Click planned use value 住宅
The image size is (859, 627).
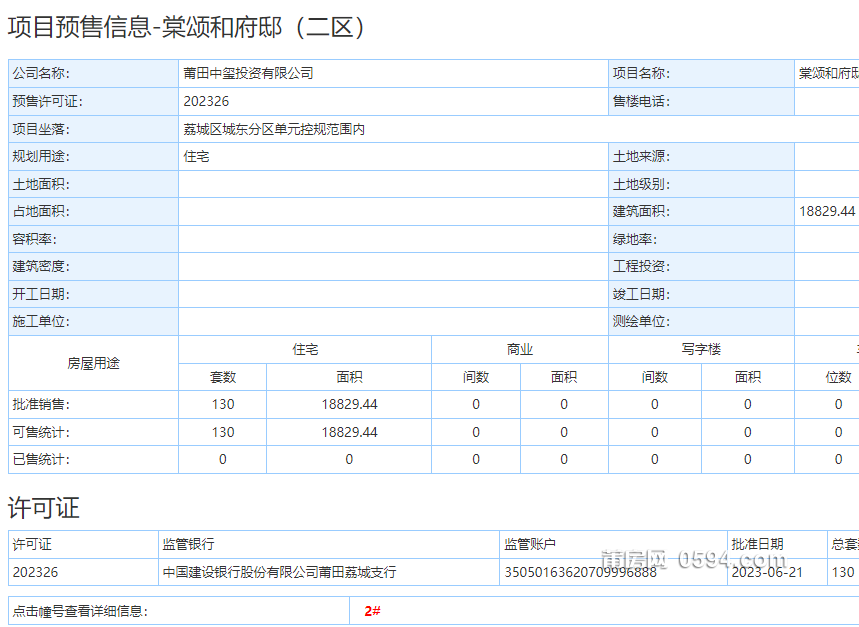coord(196,157)
